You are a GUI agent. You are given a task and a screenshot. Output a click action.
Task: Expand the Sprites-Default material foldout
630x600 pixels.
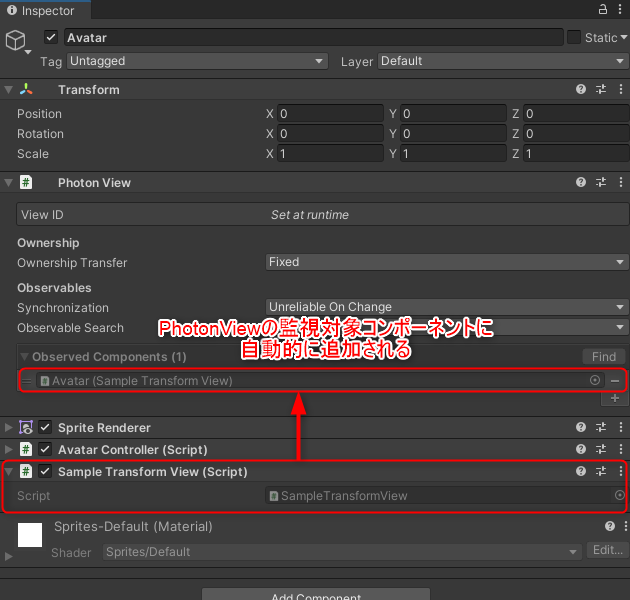click(x=8, y=556)
